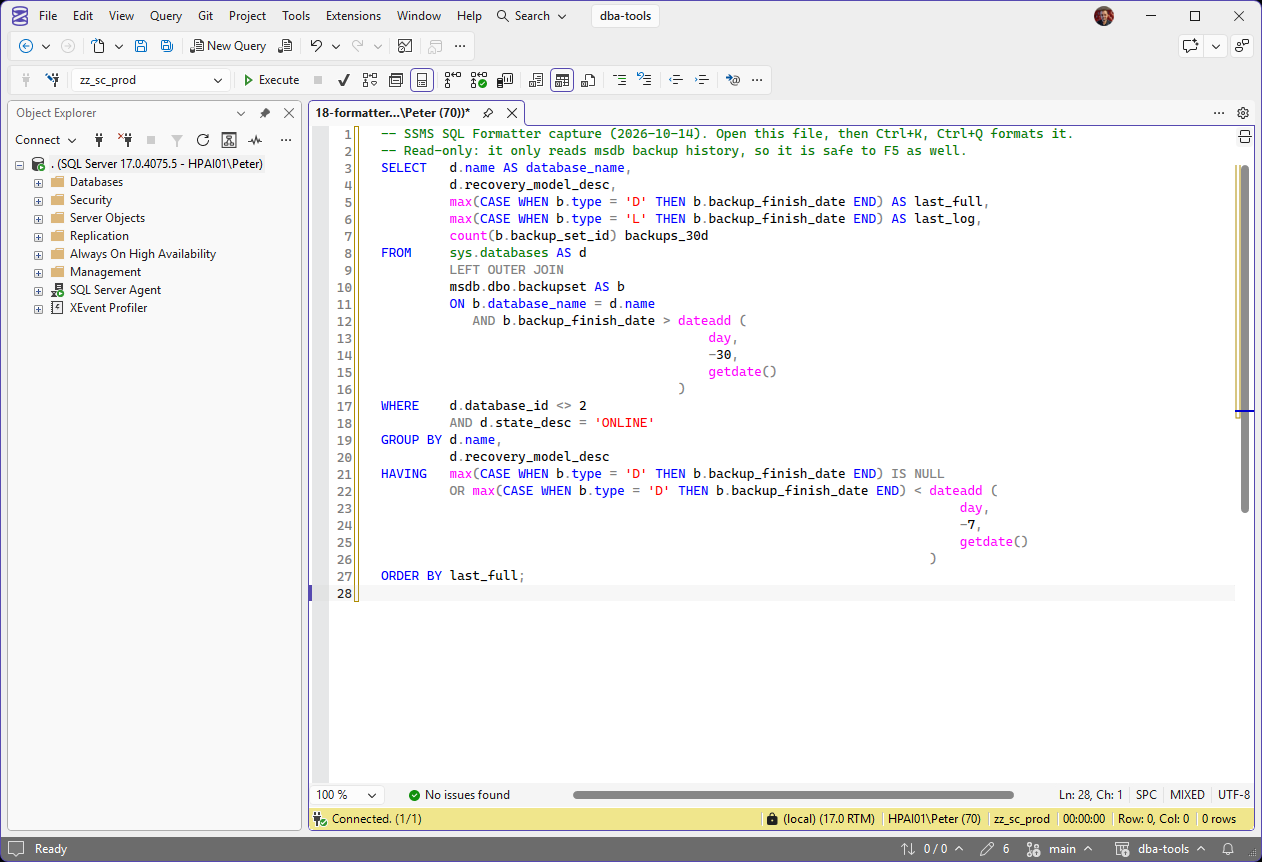Click the Undo icon
Screen dimensions: 1262x862
316,46
